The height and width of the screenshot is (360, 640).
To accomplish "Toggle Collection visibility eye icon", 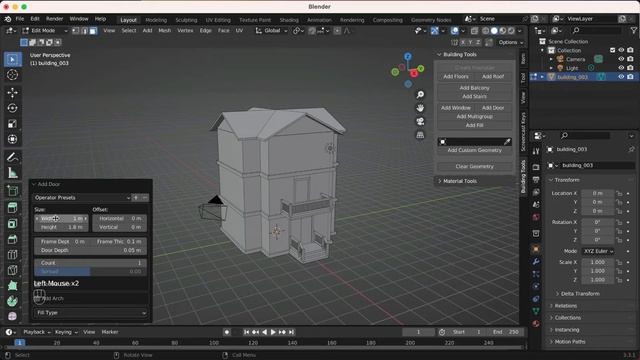I will coord(621,50).
